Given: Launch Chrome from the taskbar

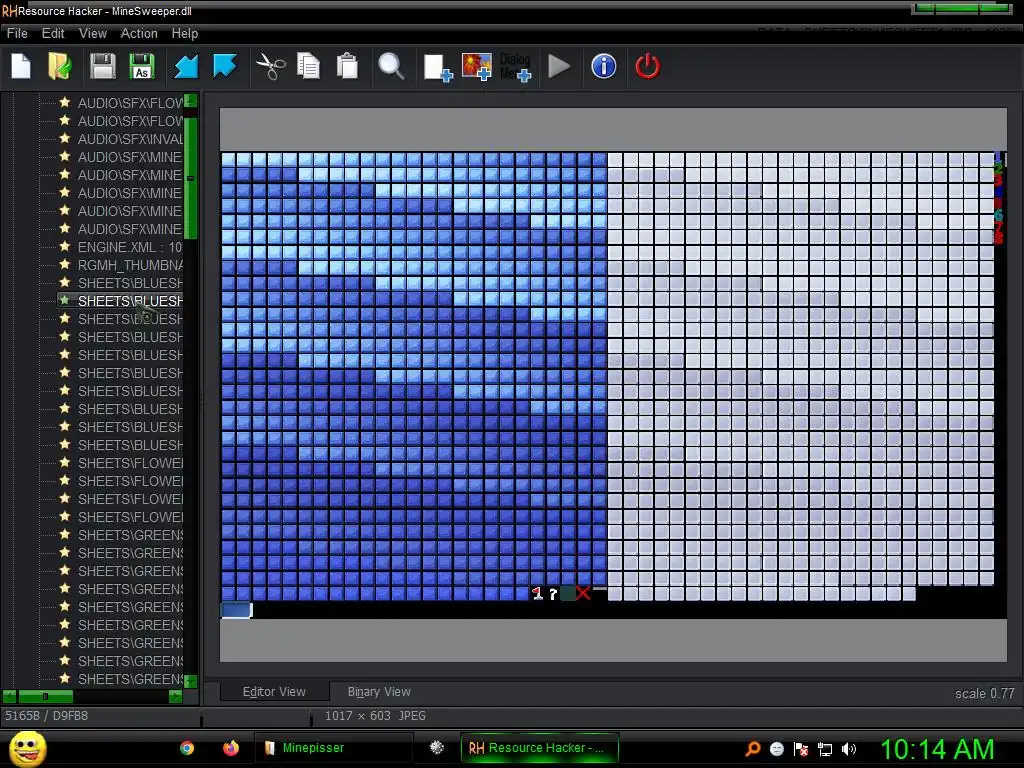Looking at the screenshot, I should [187, 748].
